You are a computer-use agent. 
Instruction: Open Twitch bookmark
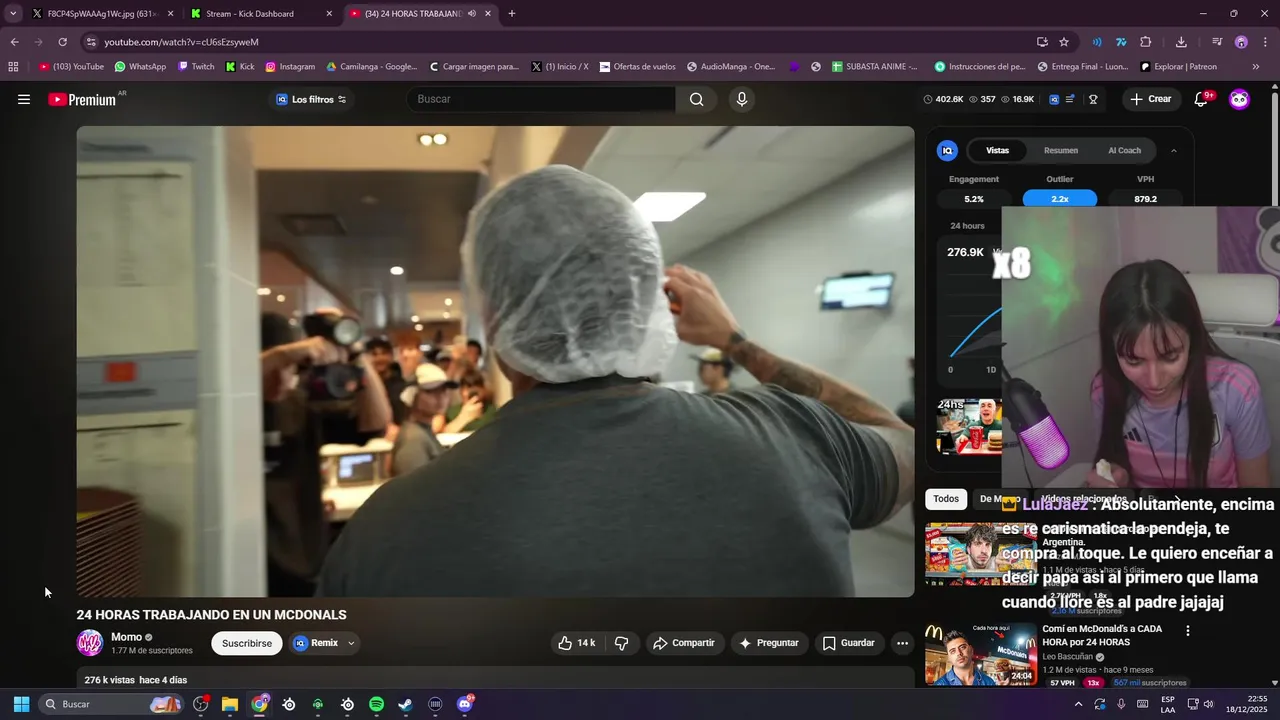(x=196, y=67)
